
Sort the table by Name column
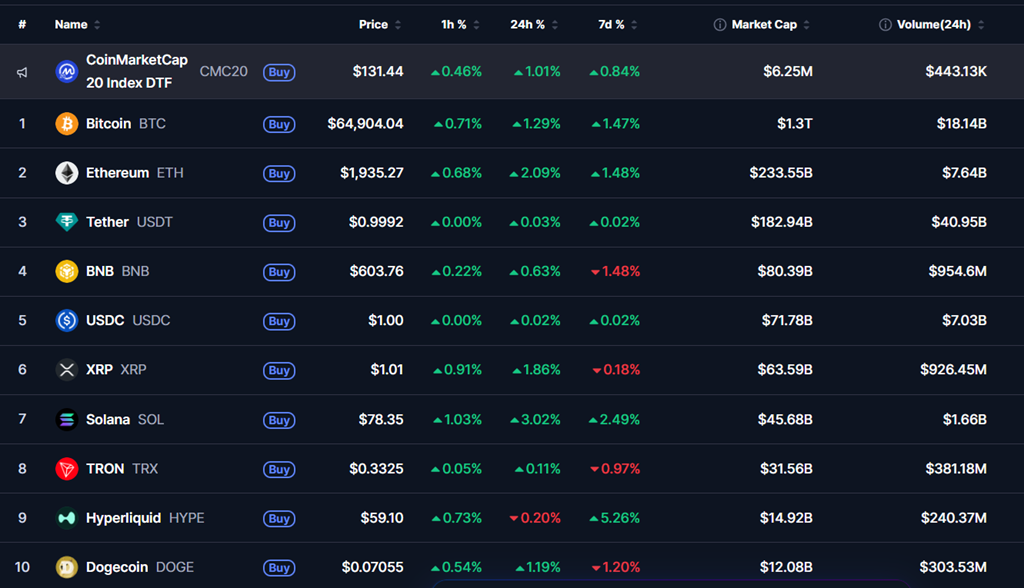pyautogui.click(x=78, y=25)
